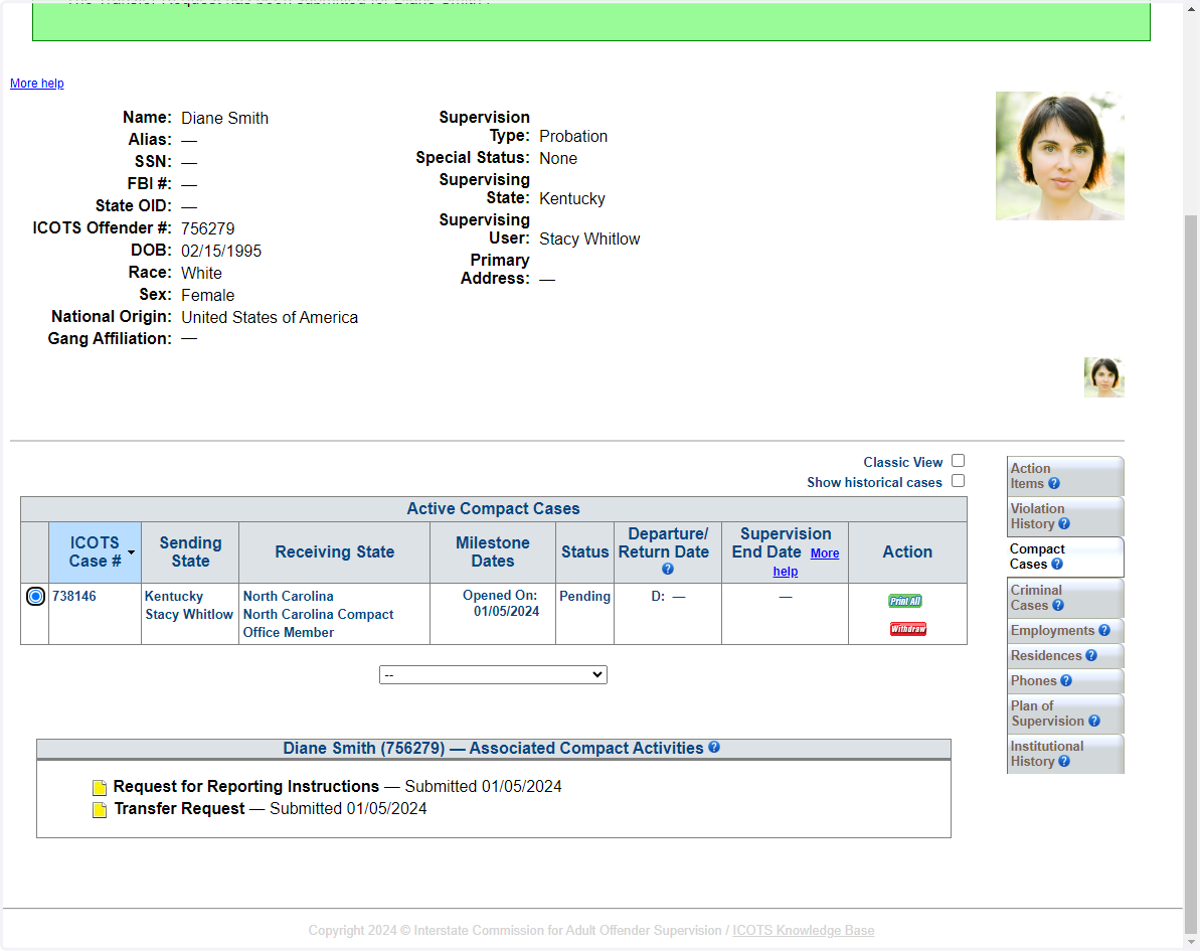This screenshot has height=951, width=1200.
Task: Sort by ICOTS Case # column arrow
Action: click(131, 553)
